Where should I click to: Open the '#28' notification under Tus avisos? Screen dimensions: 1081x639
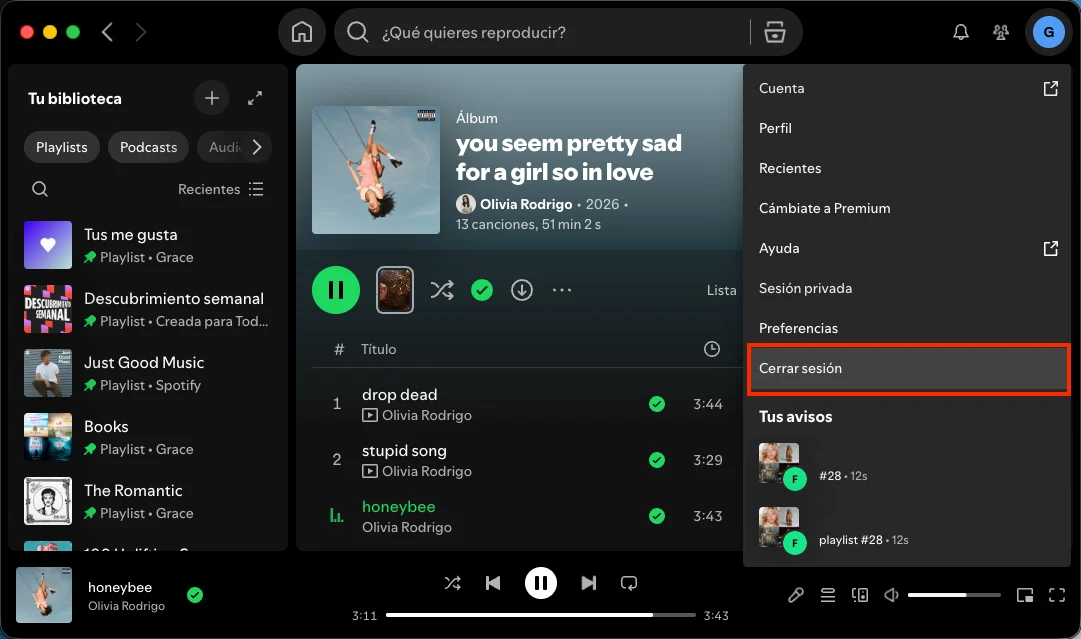[x=908, y=467]
